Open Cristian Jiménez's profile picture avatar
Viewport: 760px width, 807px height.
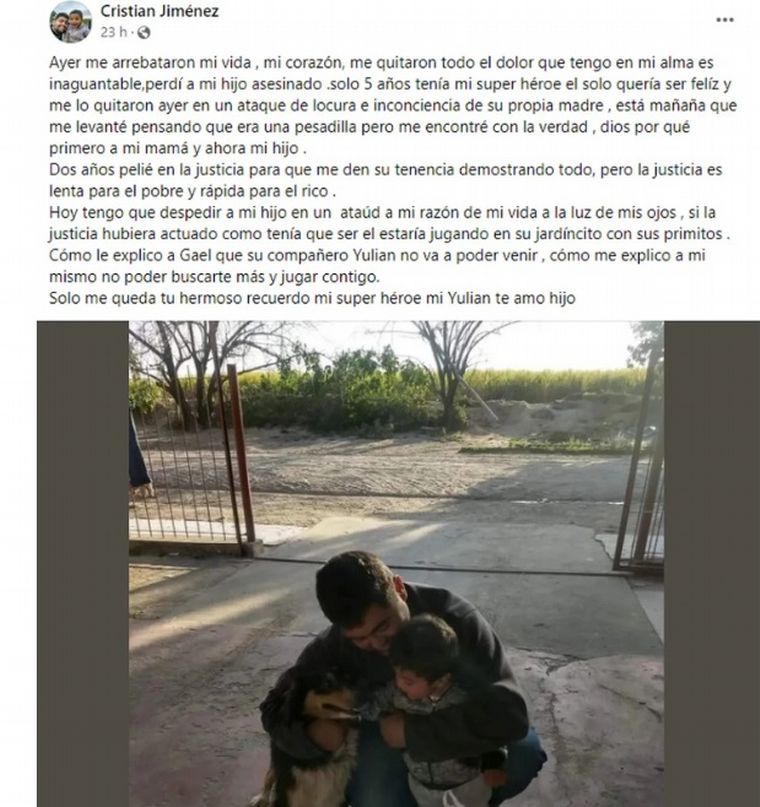click(70, 22)
